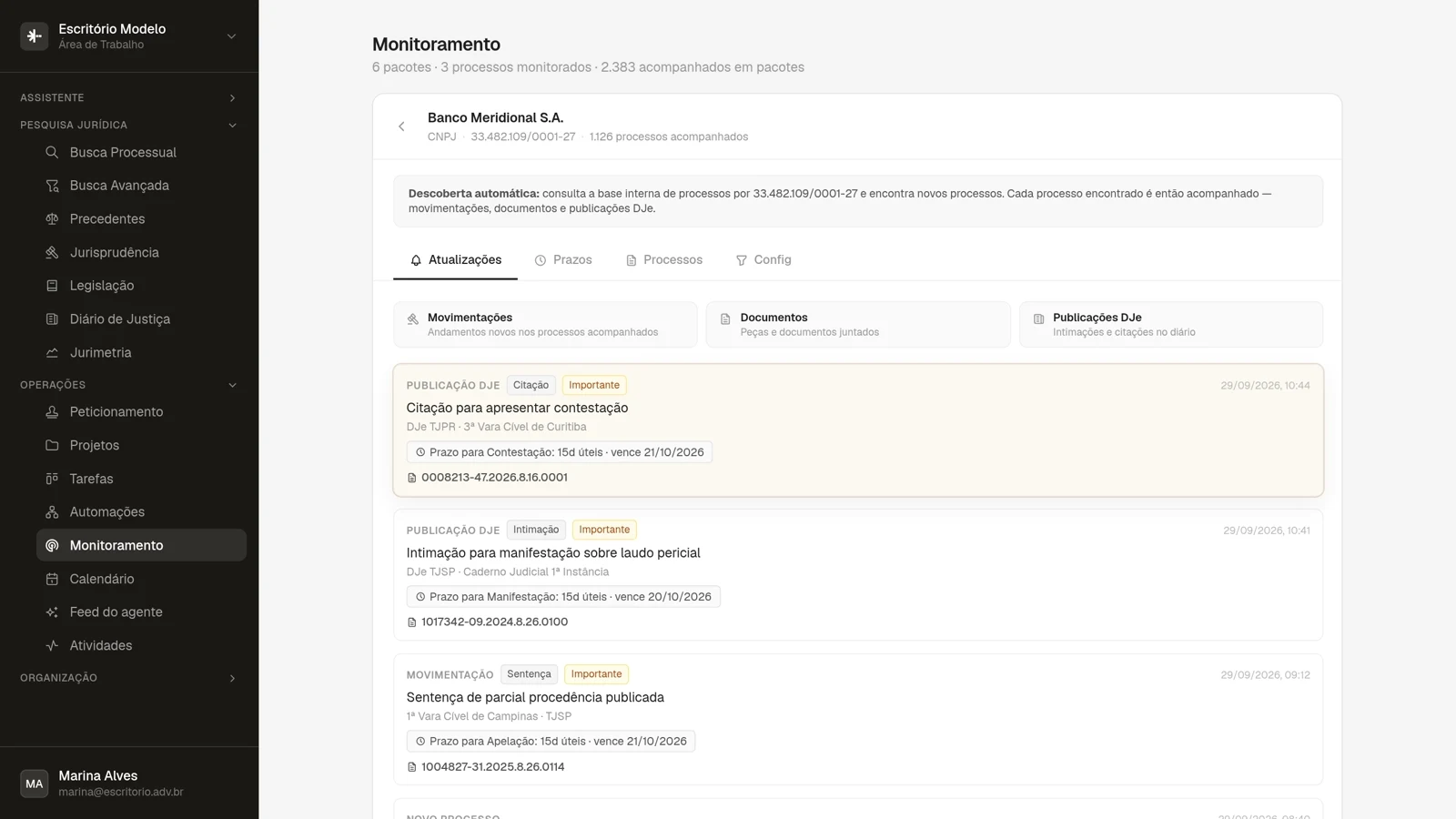
Task: Open Marina Alves user profile
Action: [x=129, y=784]
